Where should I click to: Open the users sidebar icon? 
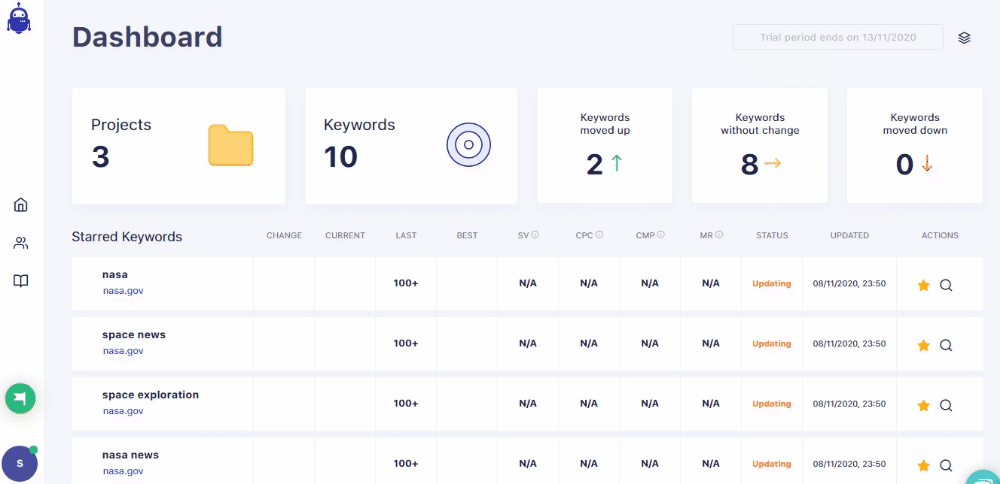(21, 243)
